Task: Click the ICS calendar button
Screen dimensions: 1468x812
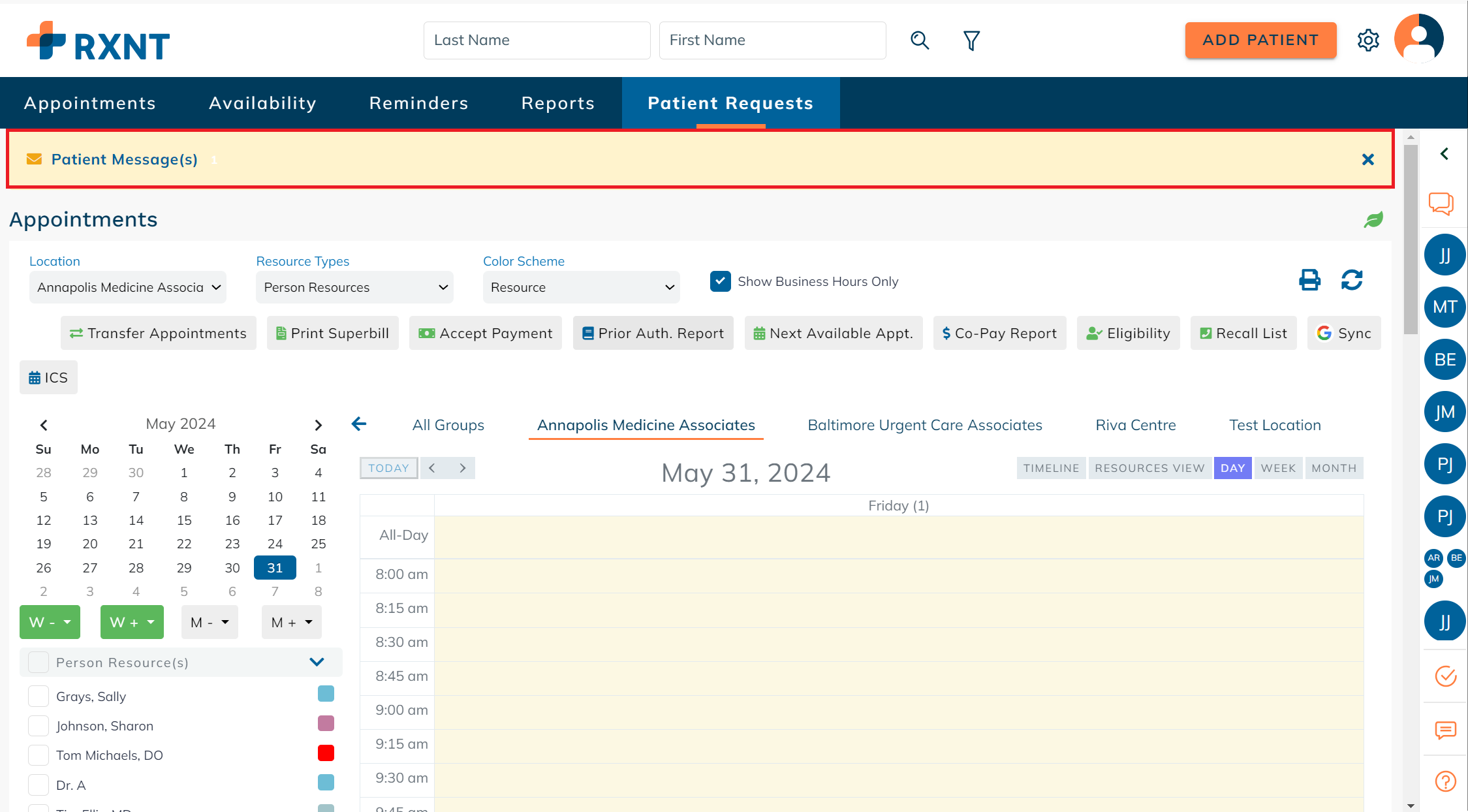Action: click(48, 377)
